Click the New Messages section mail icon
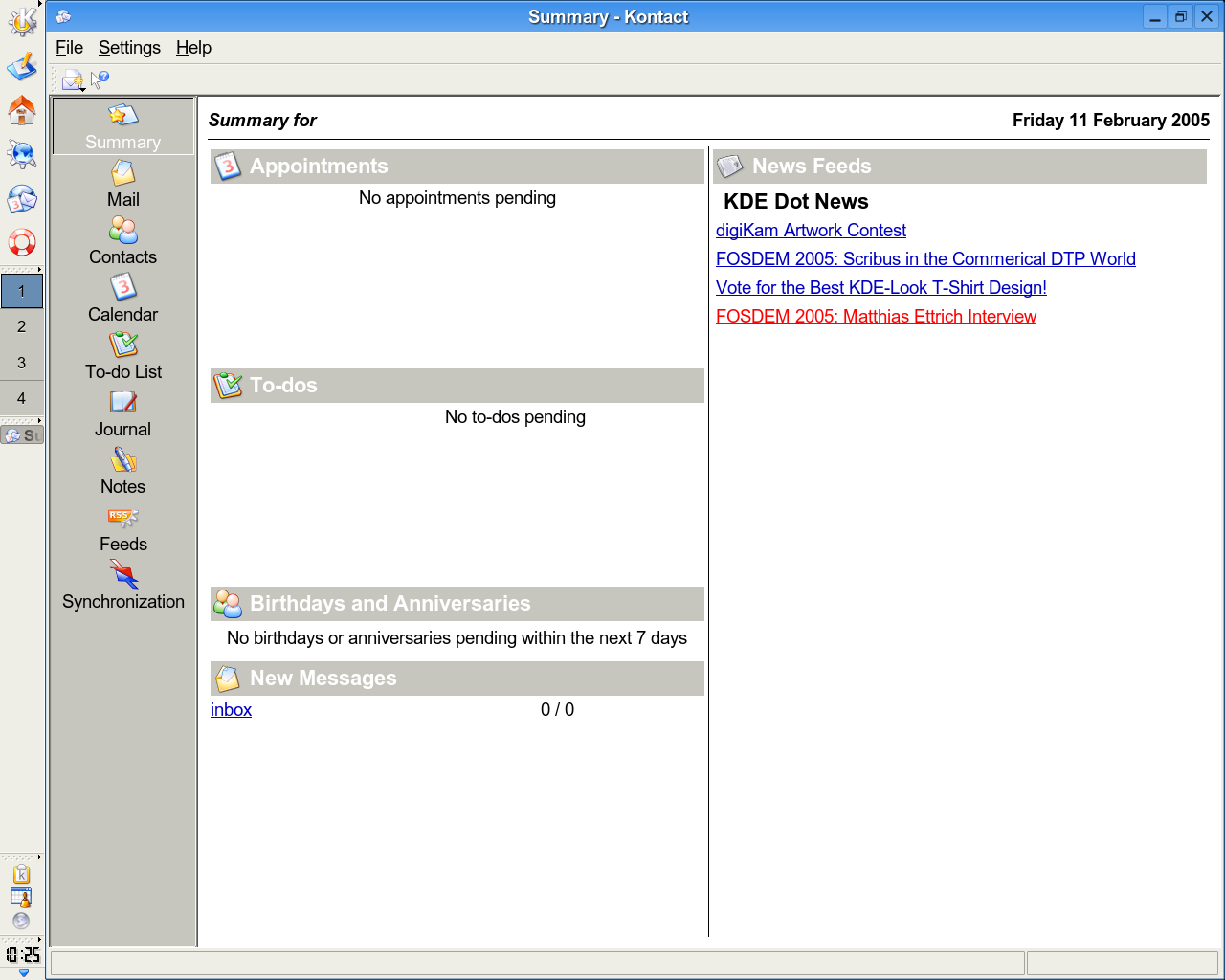 [228, 678]
